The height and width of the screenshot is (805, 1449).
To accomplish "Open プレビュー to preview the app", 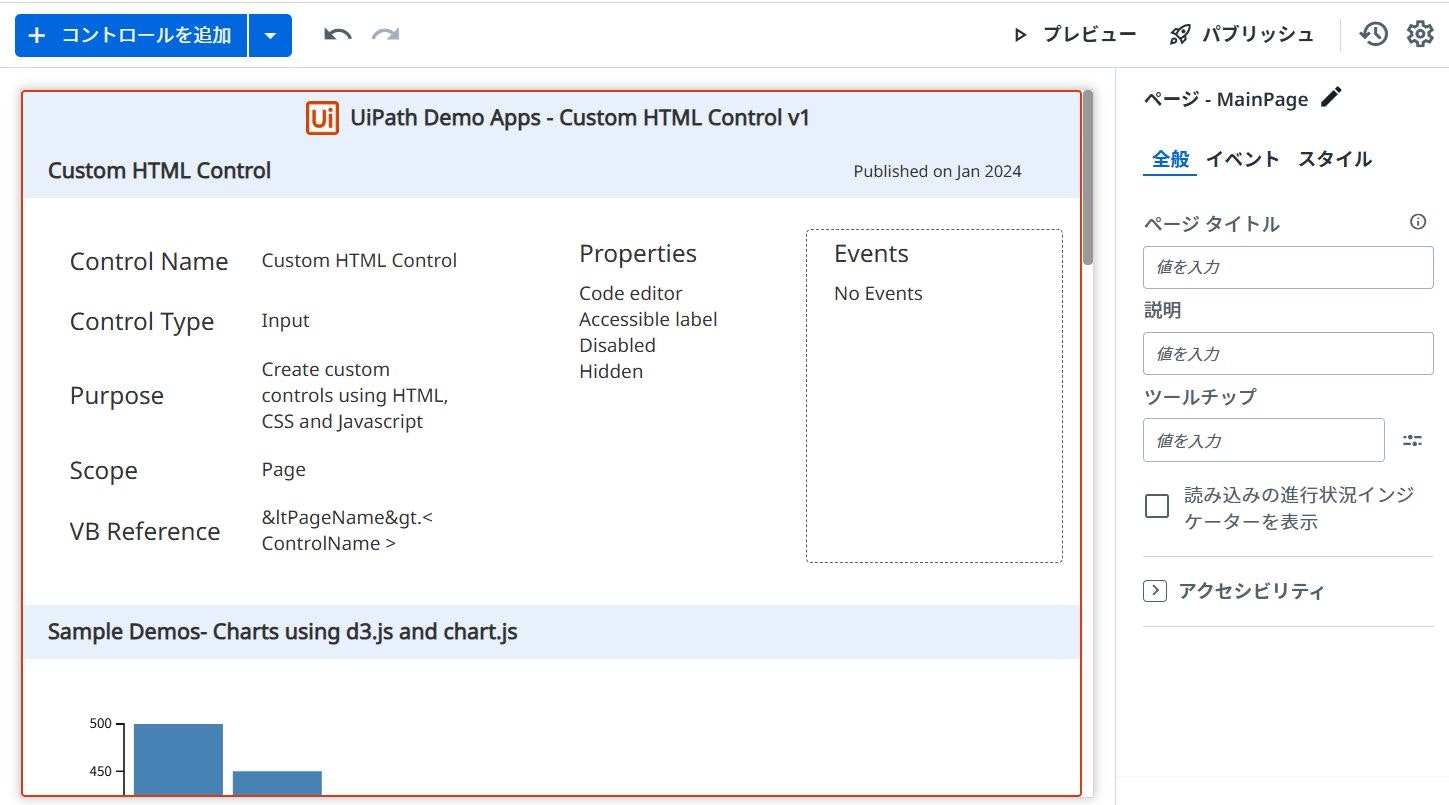I will (x=1075, y=35).
